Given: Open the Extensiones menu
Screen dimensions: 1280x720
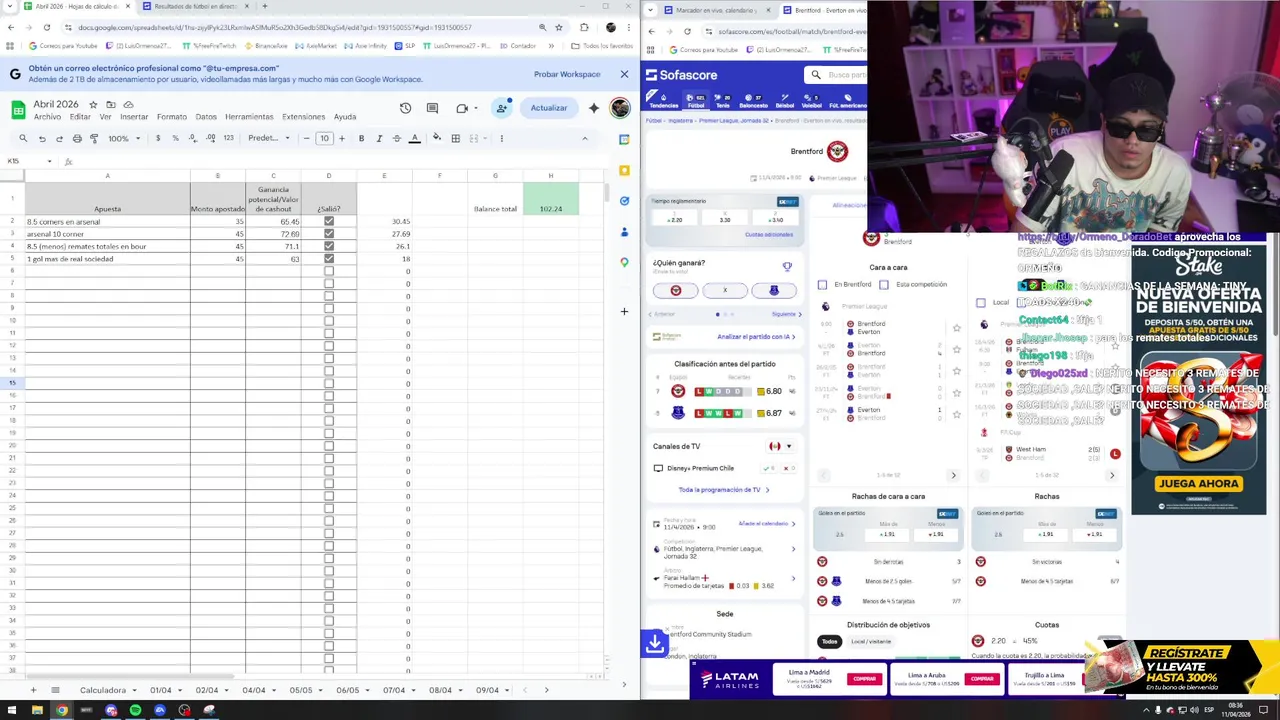Looking at the screenshot, I should click(x=303, y=117).
